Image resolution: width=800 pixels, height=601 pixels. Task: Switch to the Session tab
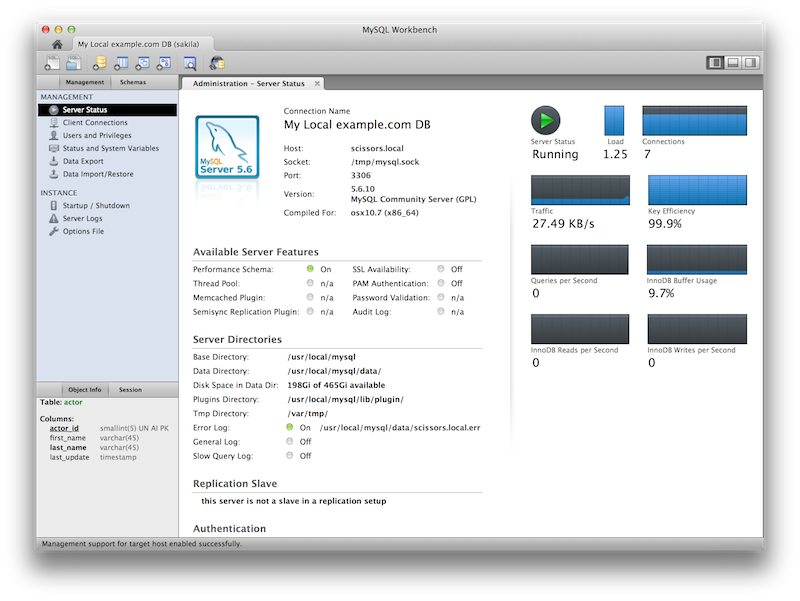(x=130, y=389)
